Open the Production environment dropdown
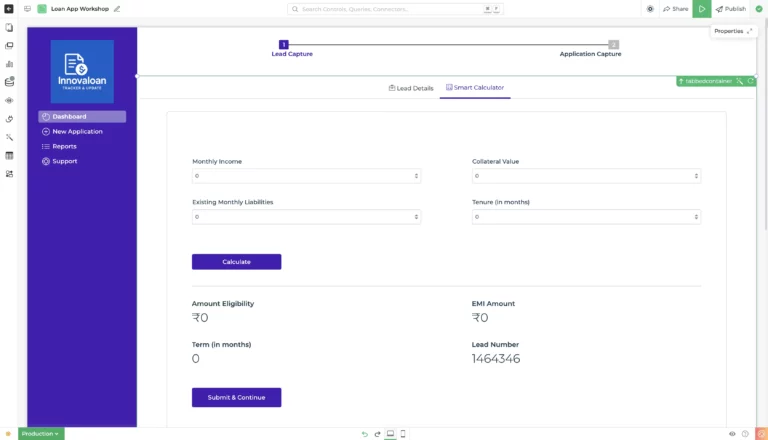This screenshot has height=440, width=768. [x=41, y=434]
